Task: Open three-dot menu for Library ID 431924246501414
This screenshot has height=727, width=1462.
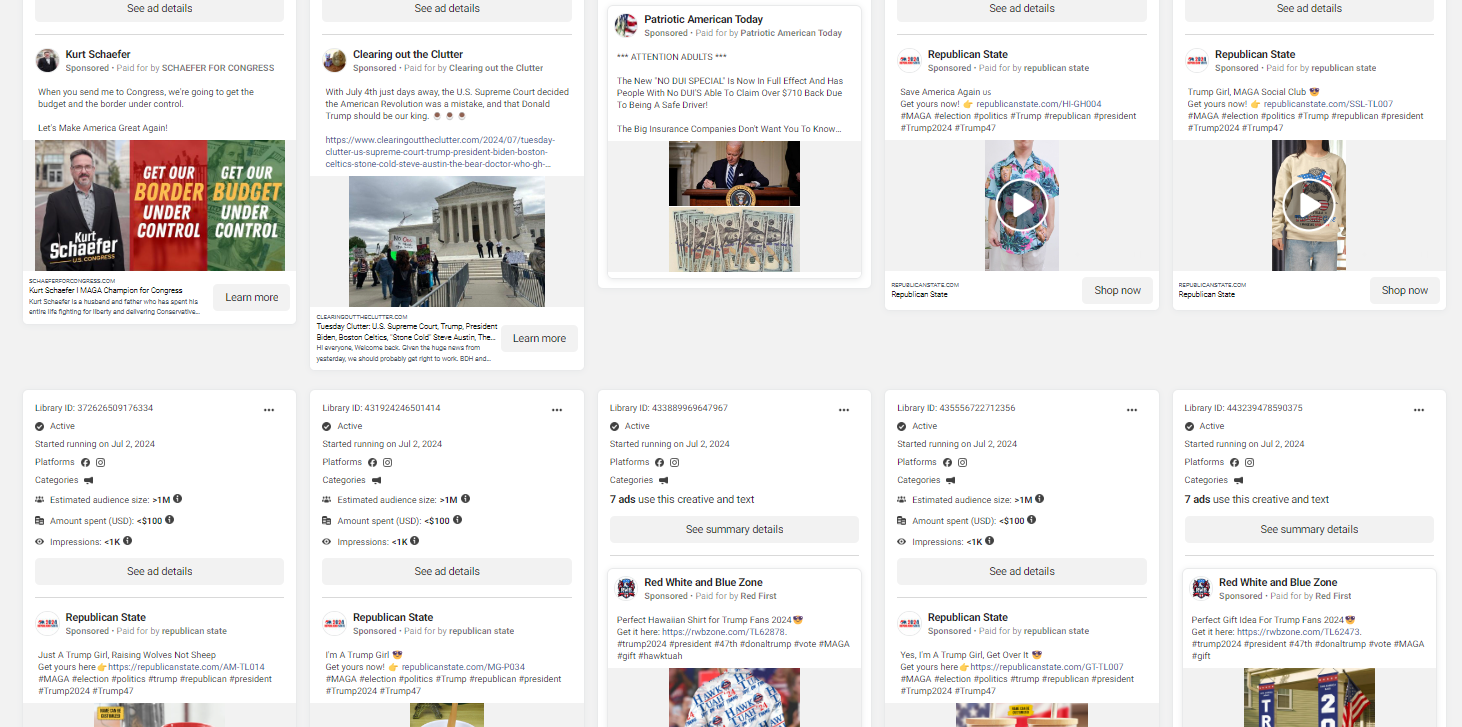Action: 557,410
